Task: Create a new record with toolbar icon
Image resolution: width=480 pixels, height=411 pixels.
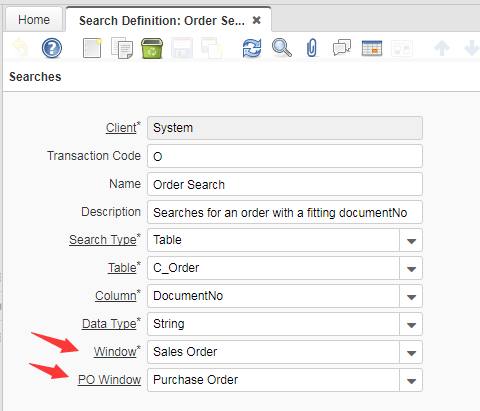Action: coord(92,48)
